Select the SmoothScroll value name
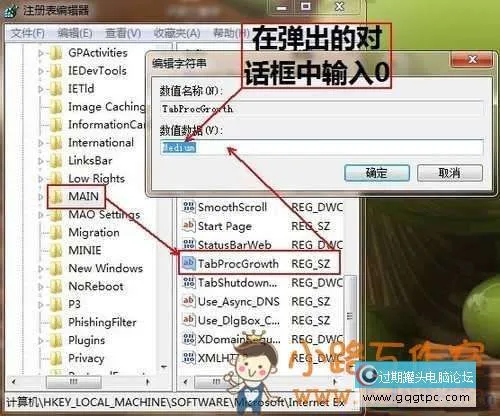 tap(232, 207)
